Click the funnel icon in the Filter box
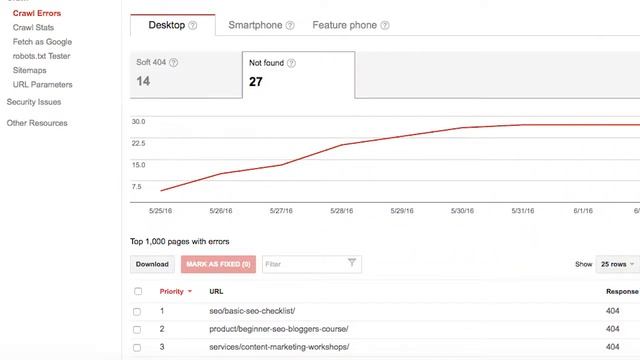Image resolution: width=640 pixels, height=360 pixels. click(x=352, y=262)
